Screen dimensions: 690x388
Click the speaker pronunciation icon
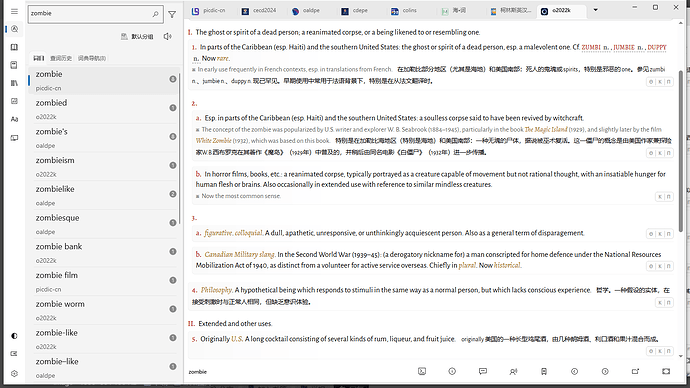pyautogui.click(x=168, y=37)
